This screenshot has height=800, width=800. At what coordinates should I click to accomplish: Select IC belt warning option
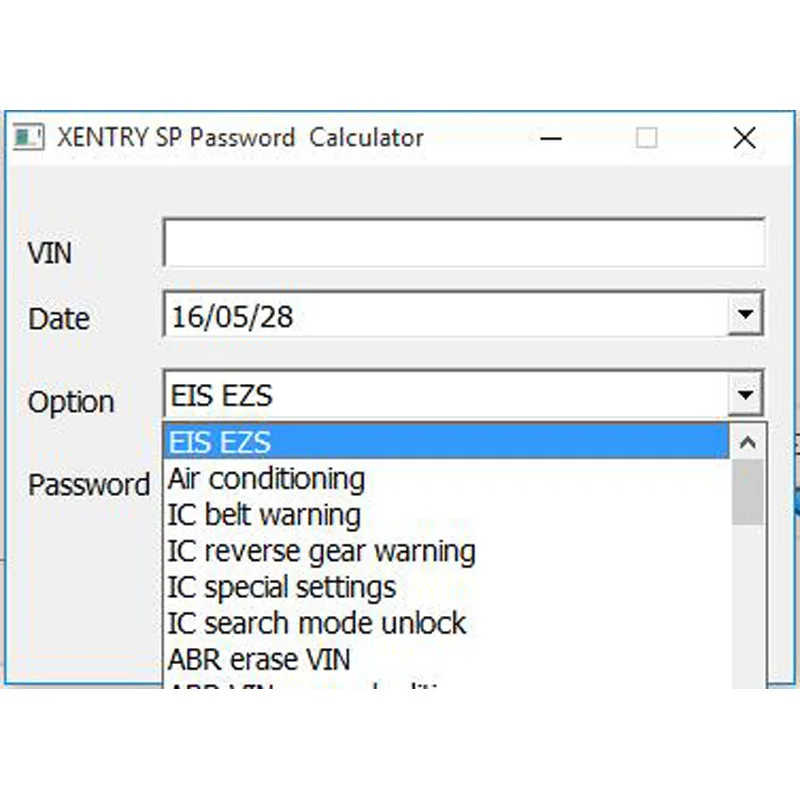446,515
